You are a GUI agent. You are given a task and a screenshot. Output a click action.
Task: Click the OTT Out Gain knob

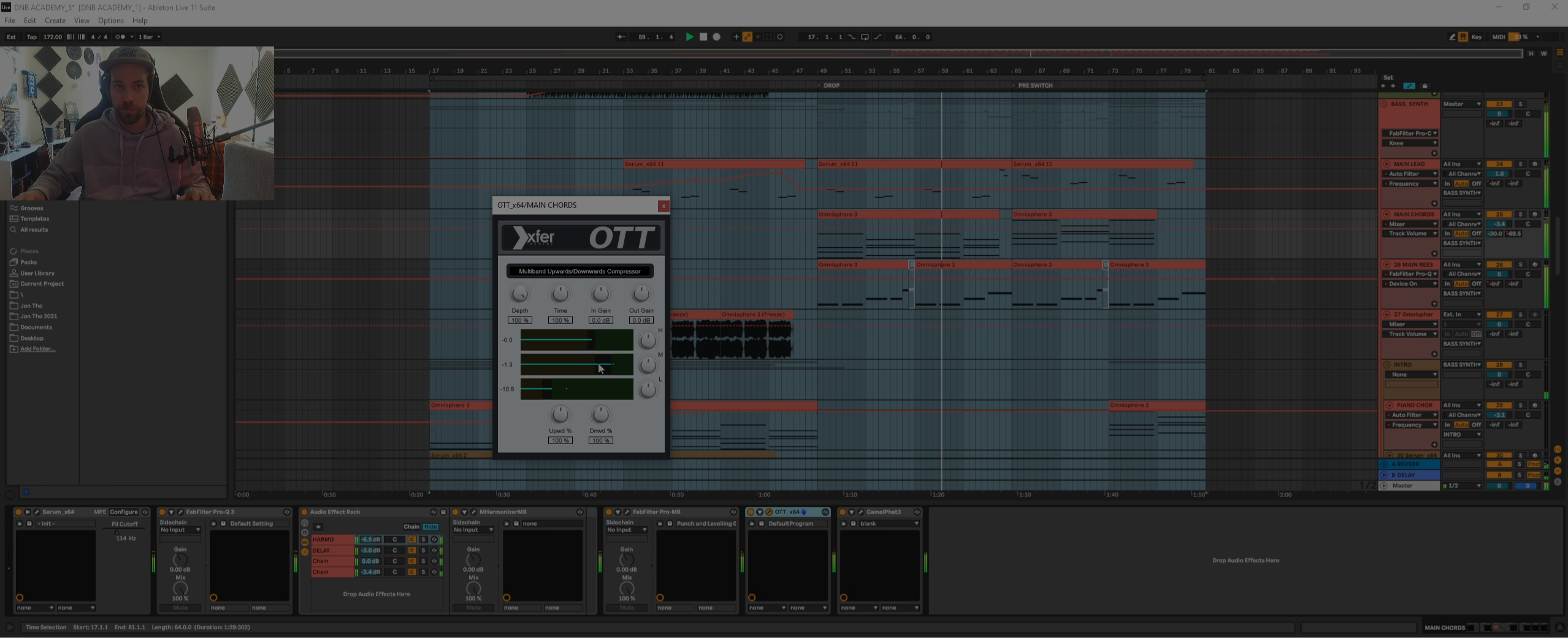point(641,294)
